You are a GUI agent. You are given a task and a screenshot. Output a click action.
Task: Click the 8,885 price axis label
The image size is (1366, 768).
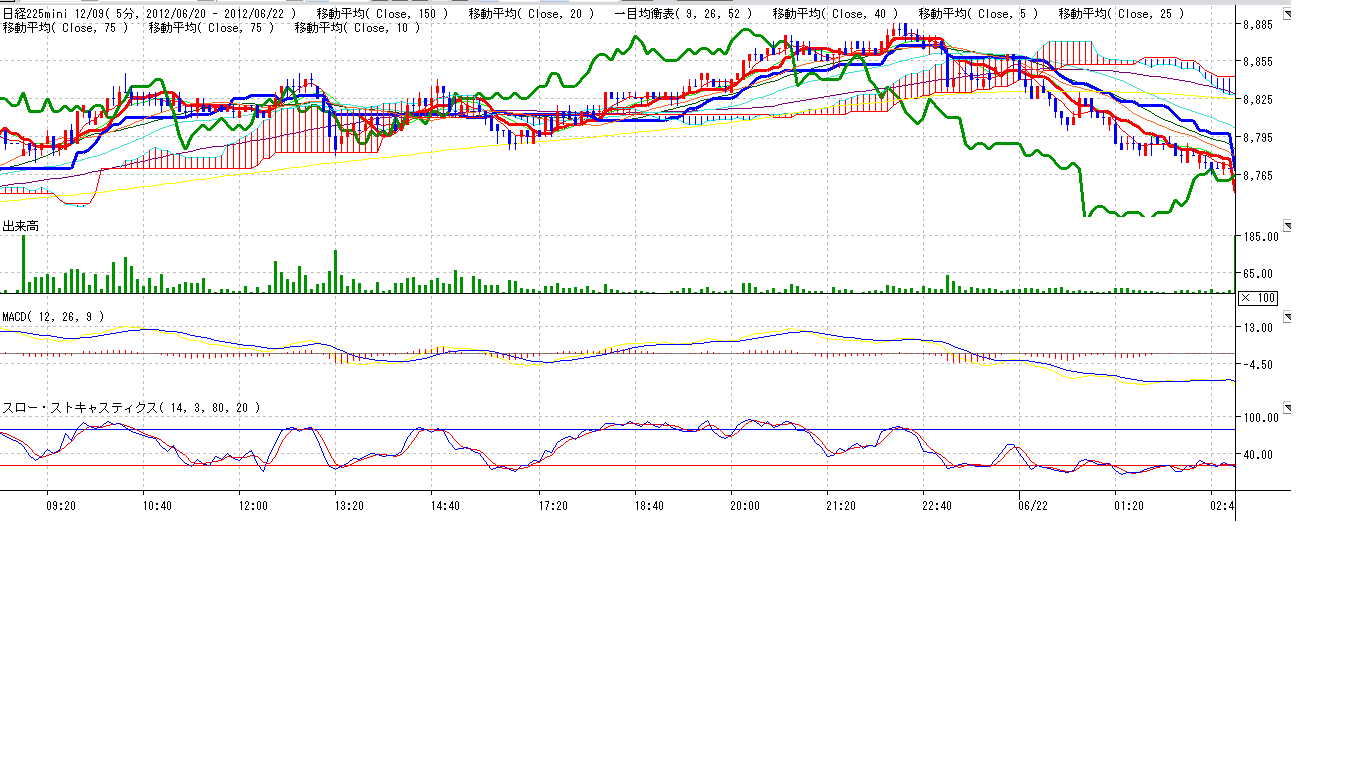pyautogui.click(x=1257, y=24)
